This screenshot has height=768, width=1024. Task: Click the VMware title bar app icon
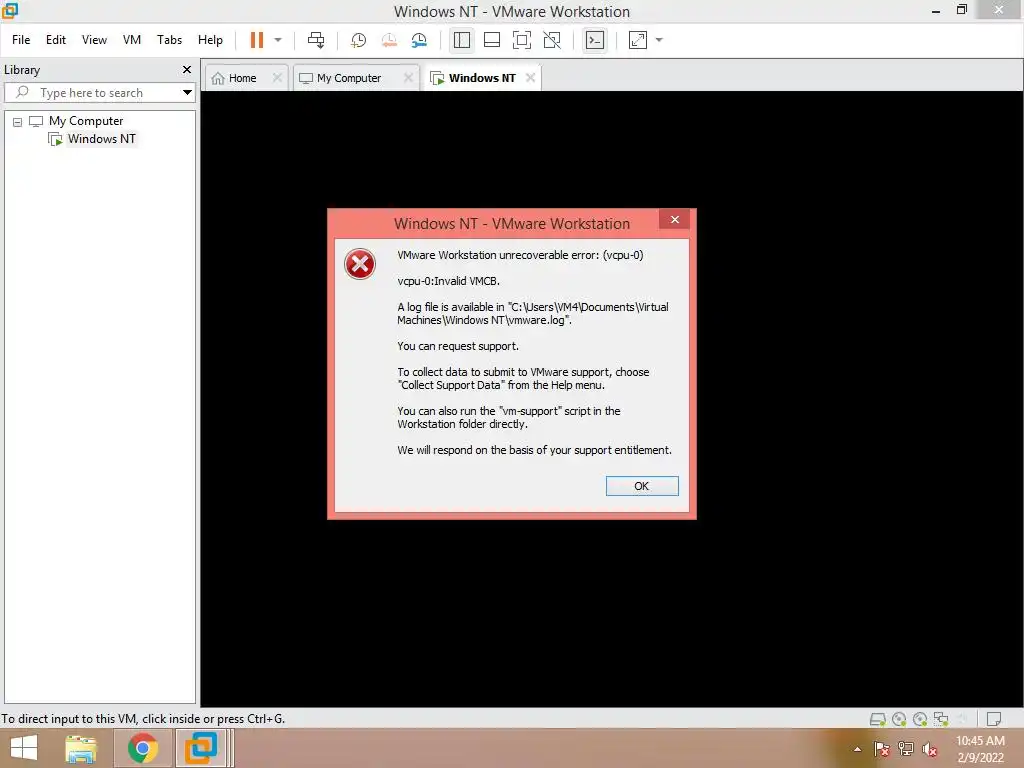(x=9, y=10)
